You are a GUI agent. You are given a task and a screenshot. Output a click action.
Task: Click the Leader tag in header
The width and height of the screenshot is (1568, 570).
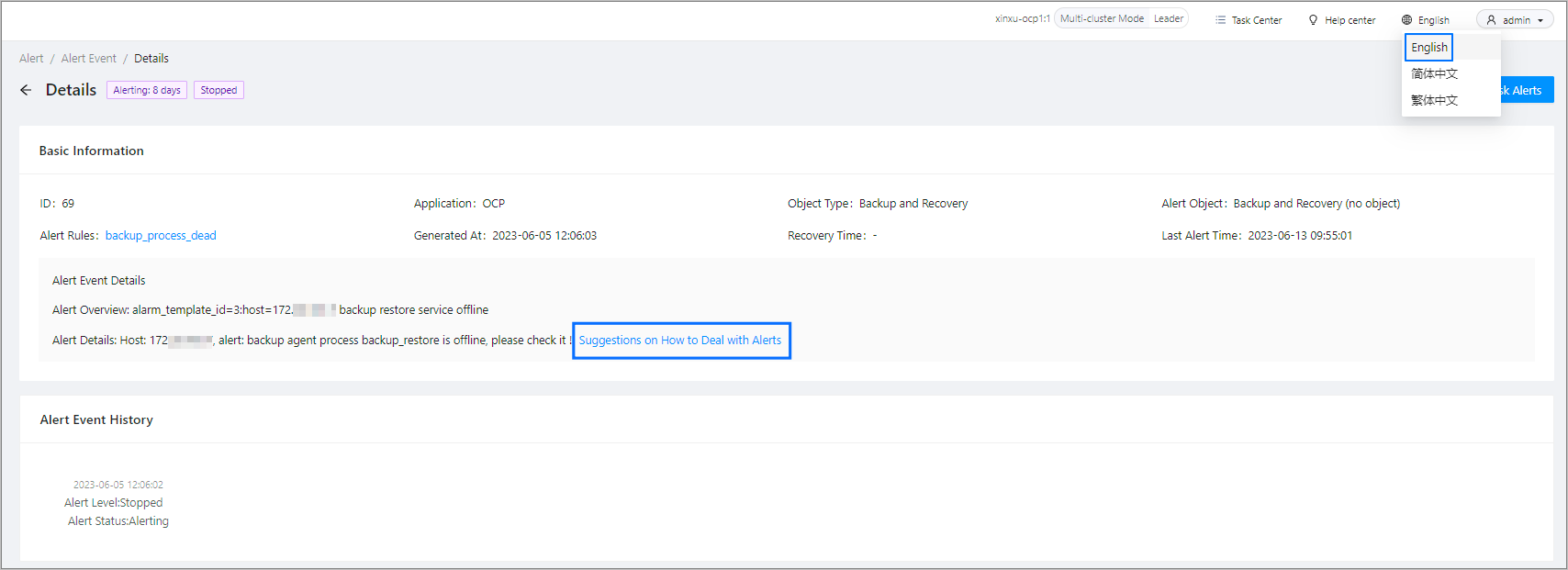(1169, 18)
